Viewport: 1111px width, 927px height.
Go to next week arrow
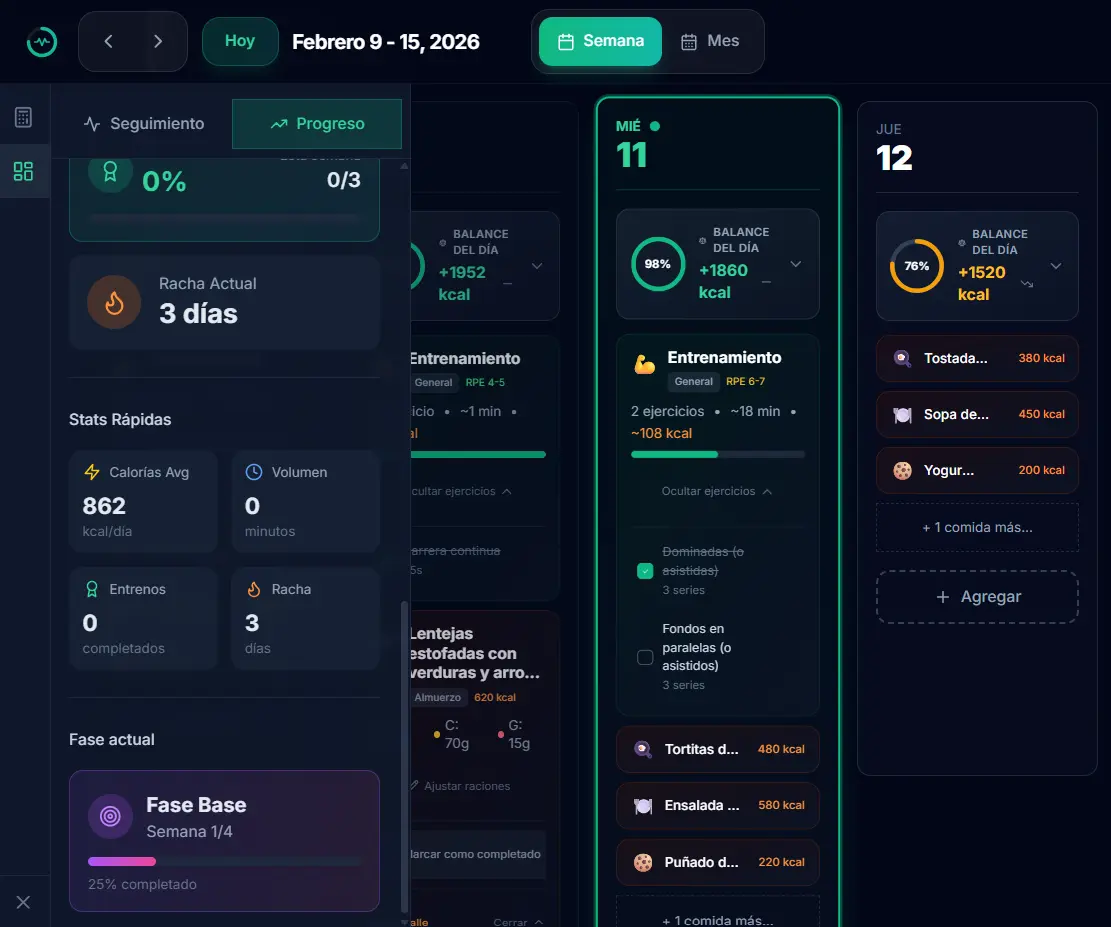158,41
